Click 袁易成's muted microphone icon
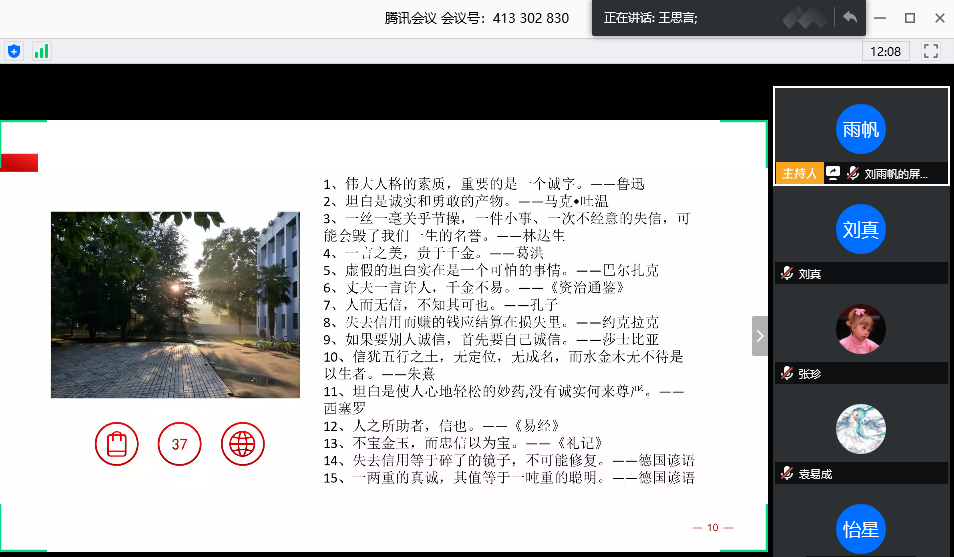Viewport: 954px width, 557px height. 787,473
